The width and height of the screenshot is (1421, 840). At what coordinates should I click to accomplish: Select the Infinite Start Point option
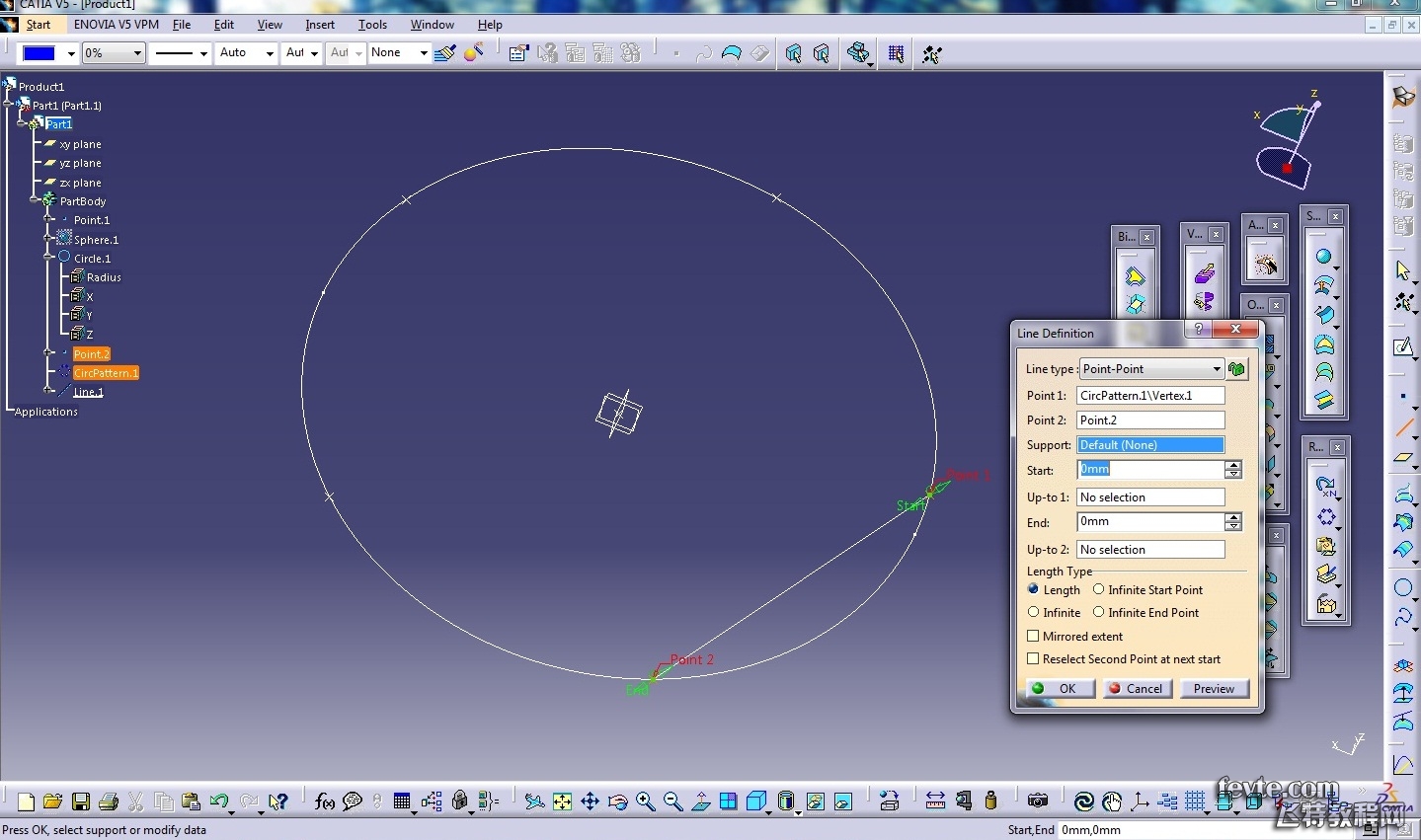click(1098, 589)
